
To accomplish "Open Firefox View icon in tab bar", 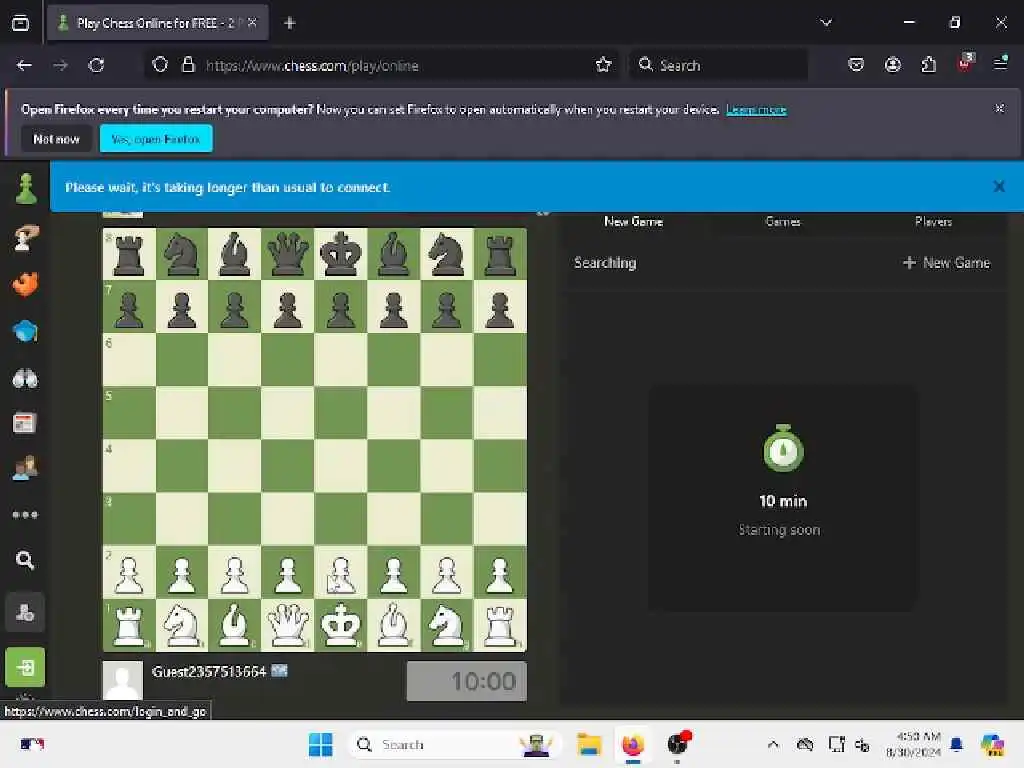I will click(20, 24).
